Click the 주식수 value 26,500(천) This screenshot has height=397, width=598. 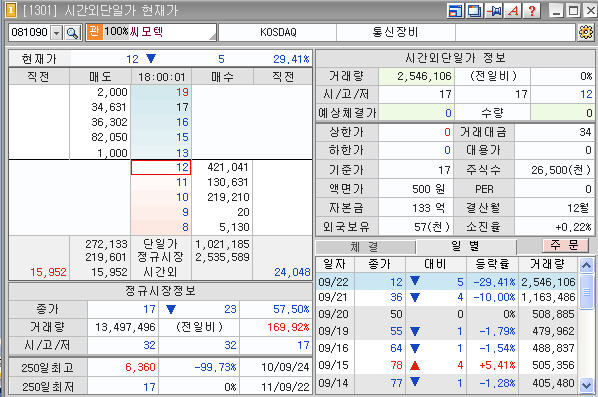click(x=554, y=170)
